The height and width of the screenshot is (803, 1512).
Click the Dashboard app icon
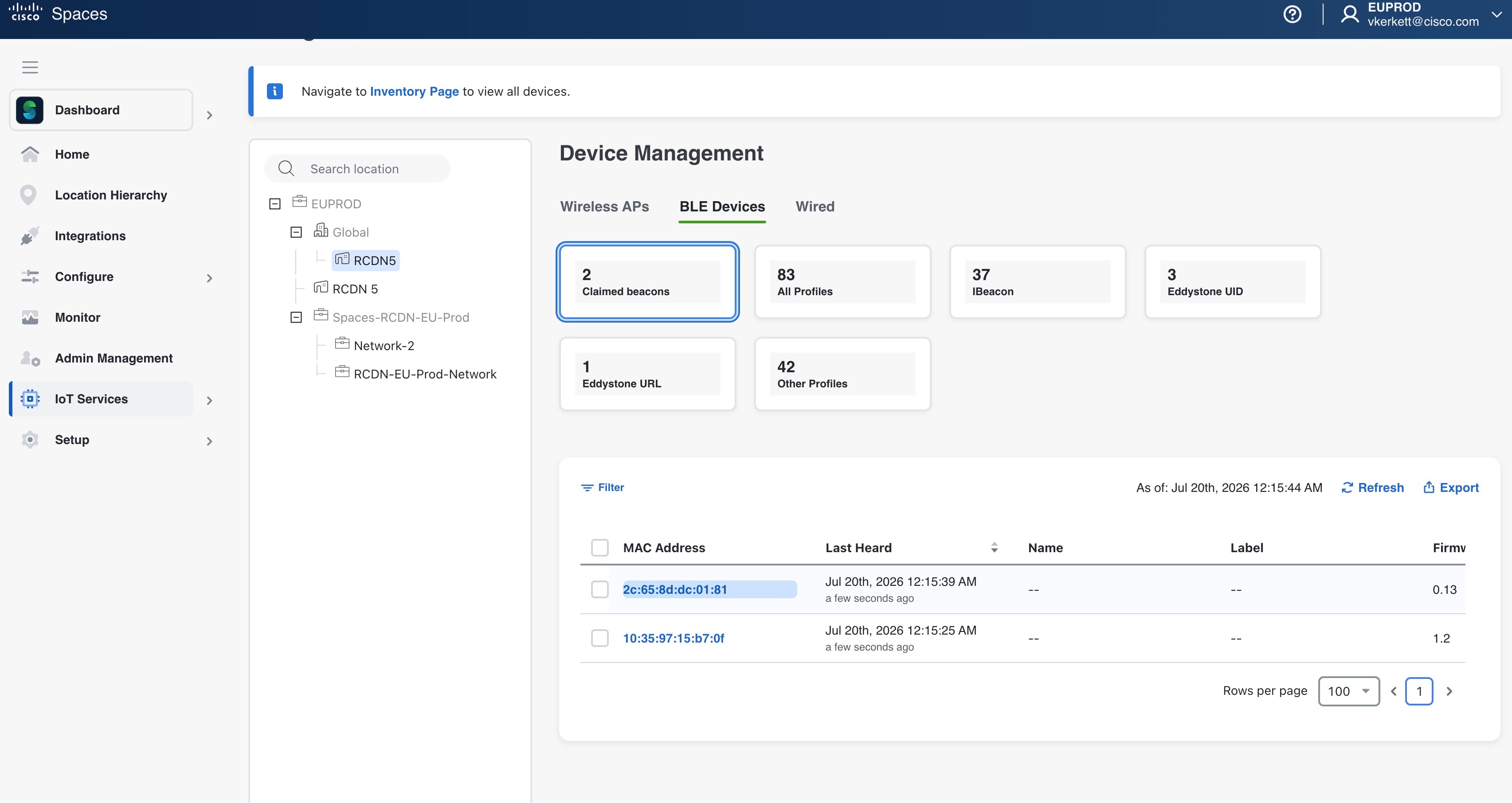30,110
